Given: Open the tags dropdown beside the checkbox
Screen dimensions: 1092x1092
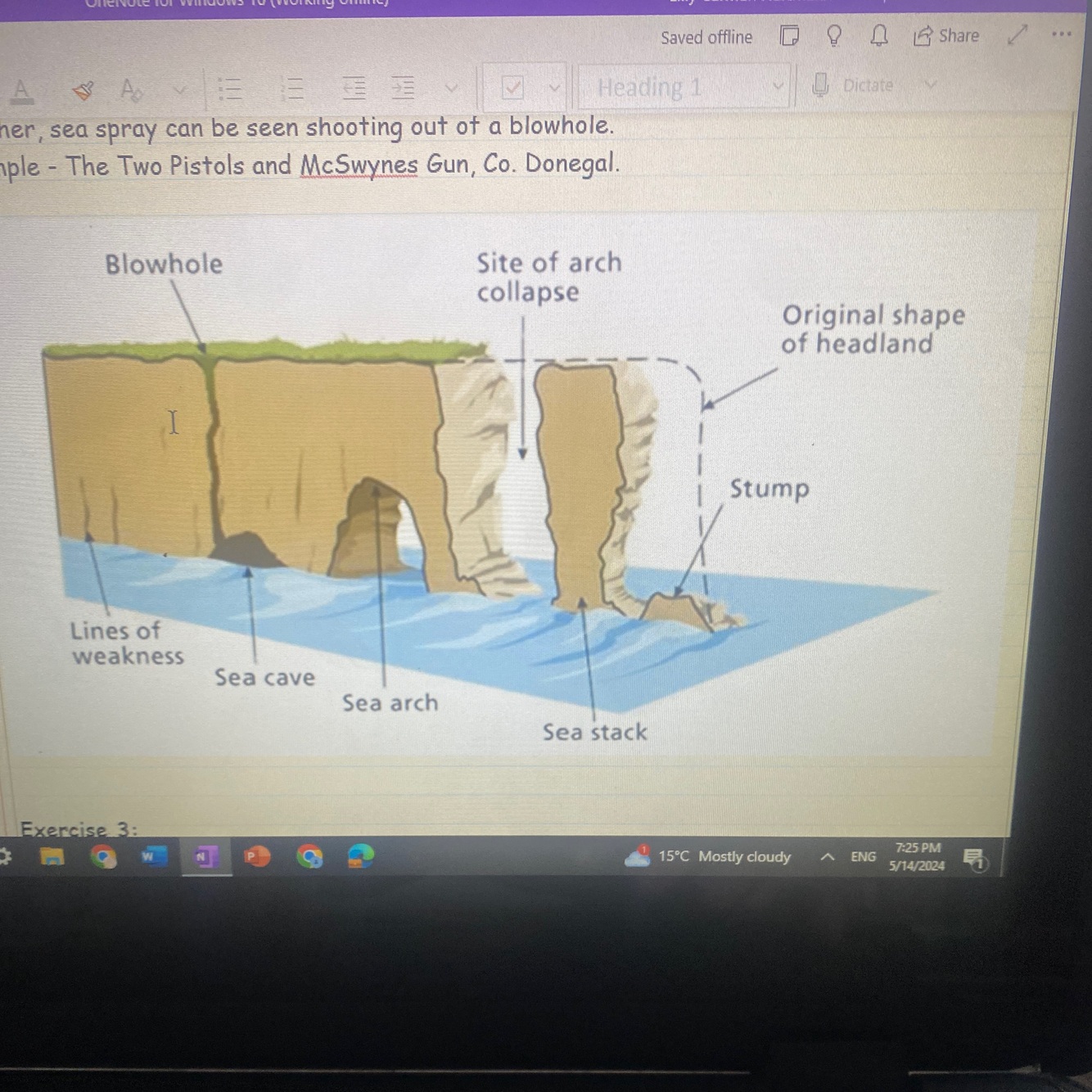Looking at the screenshot, I should [554, 87].
